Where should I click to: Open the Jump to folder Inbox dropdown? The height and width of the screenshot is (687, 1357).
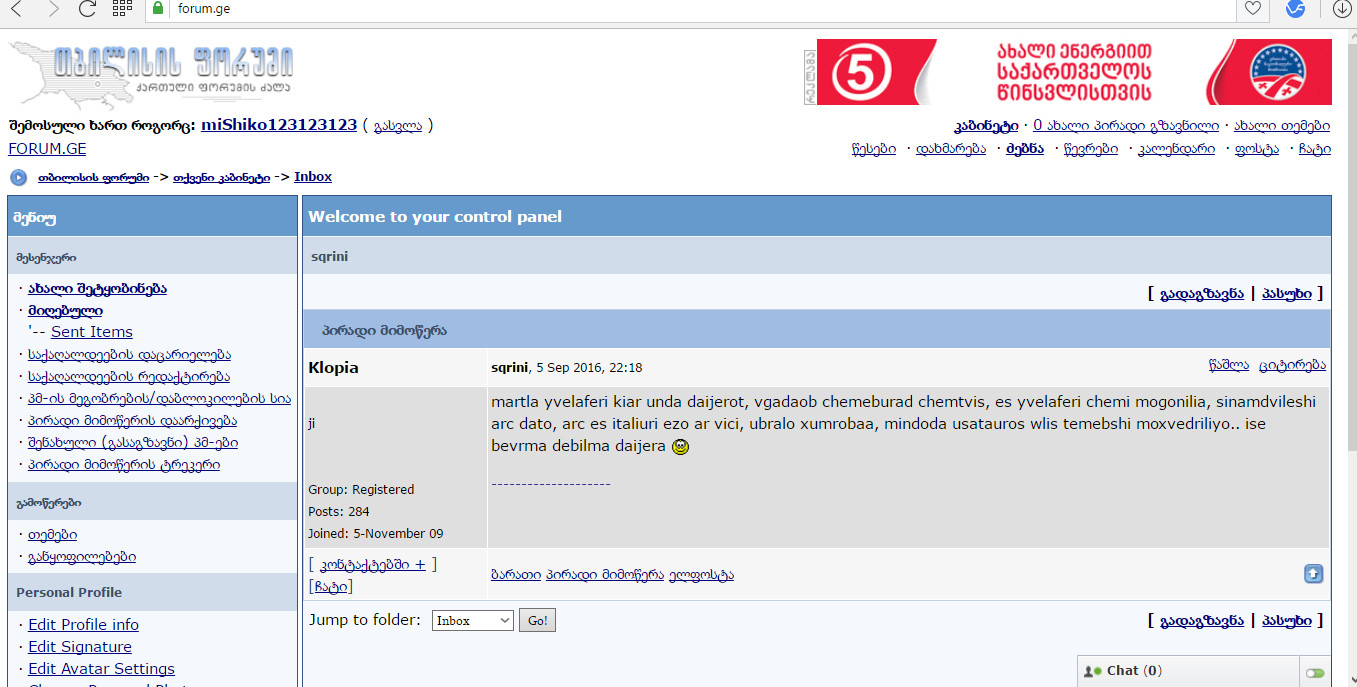coord(473,621)
